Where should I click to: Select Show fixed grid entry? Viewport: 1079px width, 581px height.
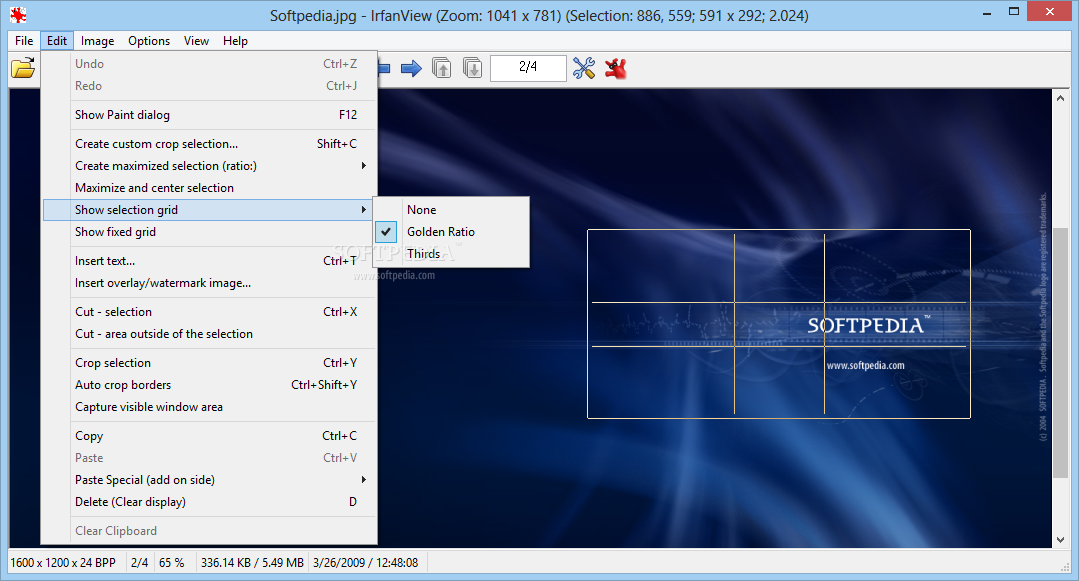(209, 232)
